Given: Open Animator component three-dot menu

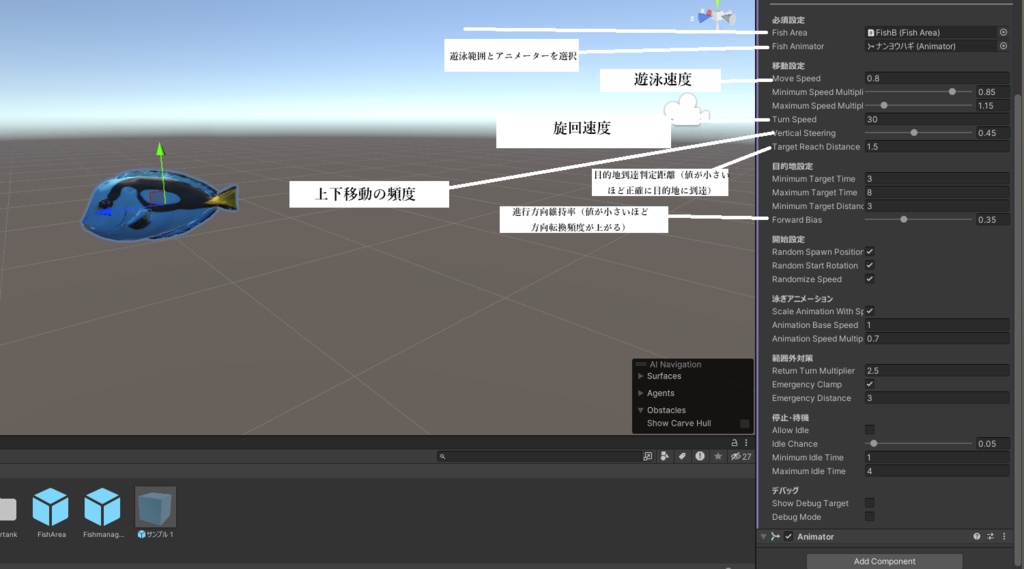Looking at the screenshot, I should click(1004, 536).
